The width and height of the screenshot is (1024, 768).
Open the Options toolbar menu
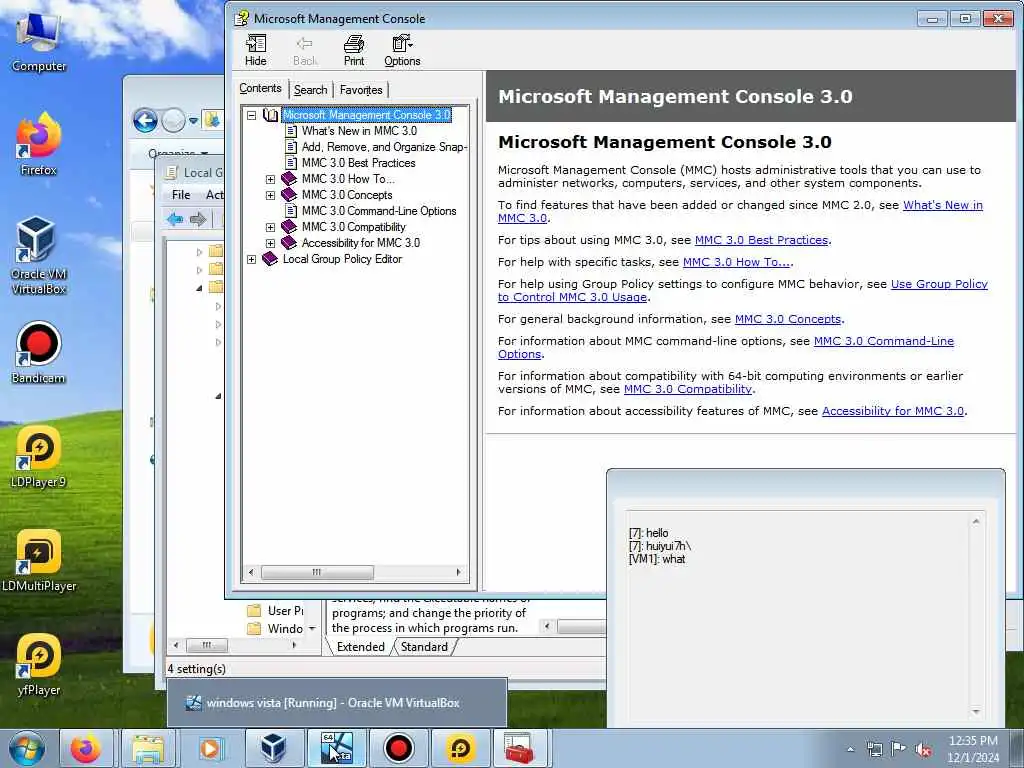(x=402, y=50)
